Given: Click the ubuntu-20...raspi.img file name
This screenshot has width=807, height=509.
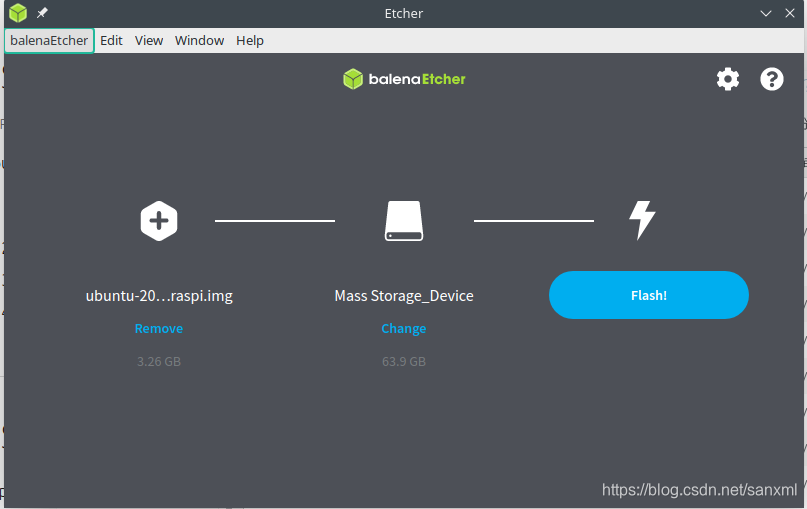Looking at the screenshot, I should tap(159, 296).
